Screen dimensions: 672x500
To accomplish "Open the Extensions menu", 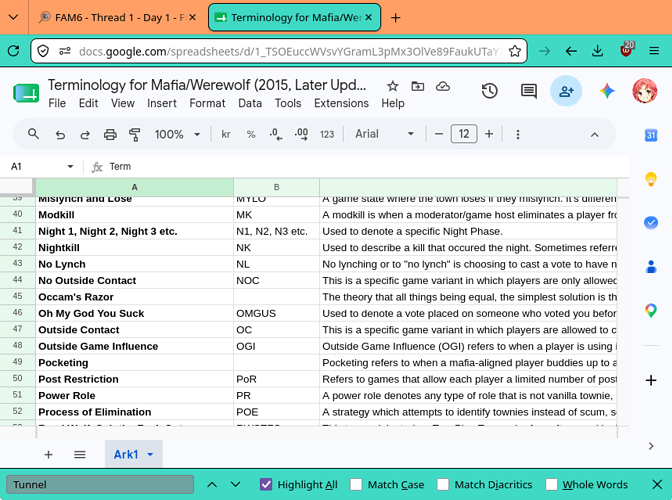I will tap(341, 103).
